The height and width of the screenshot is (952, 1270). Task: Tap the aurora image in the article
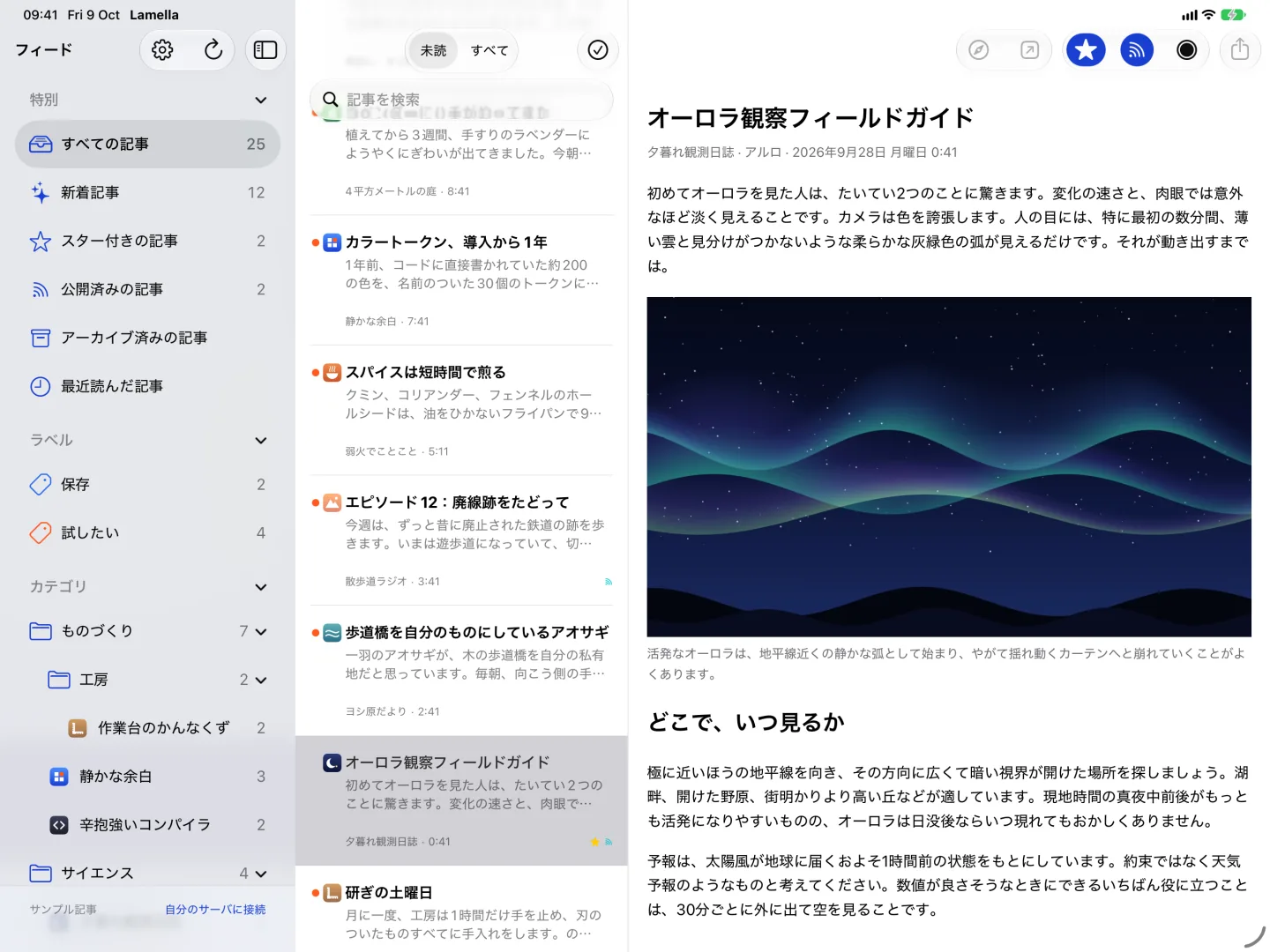[x=949, y=466]
